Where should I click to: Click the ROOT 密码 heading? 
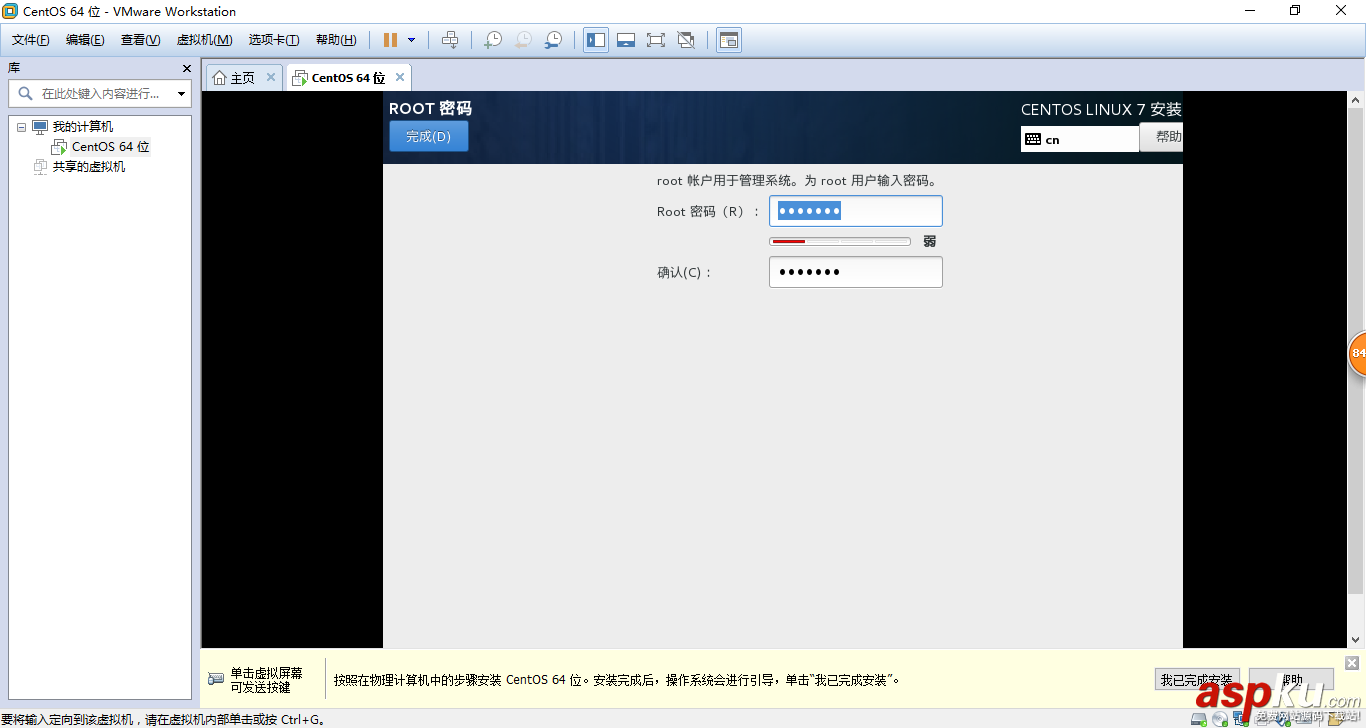(430, 108)
